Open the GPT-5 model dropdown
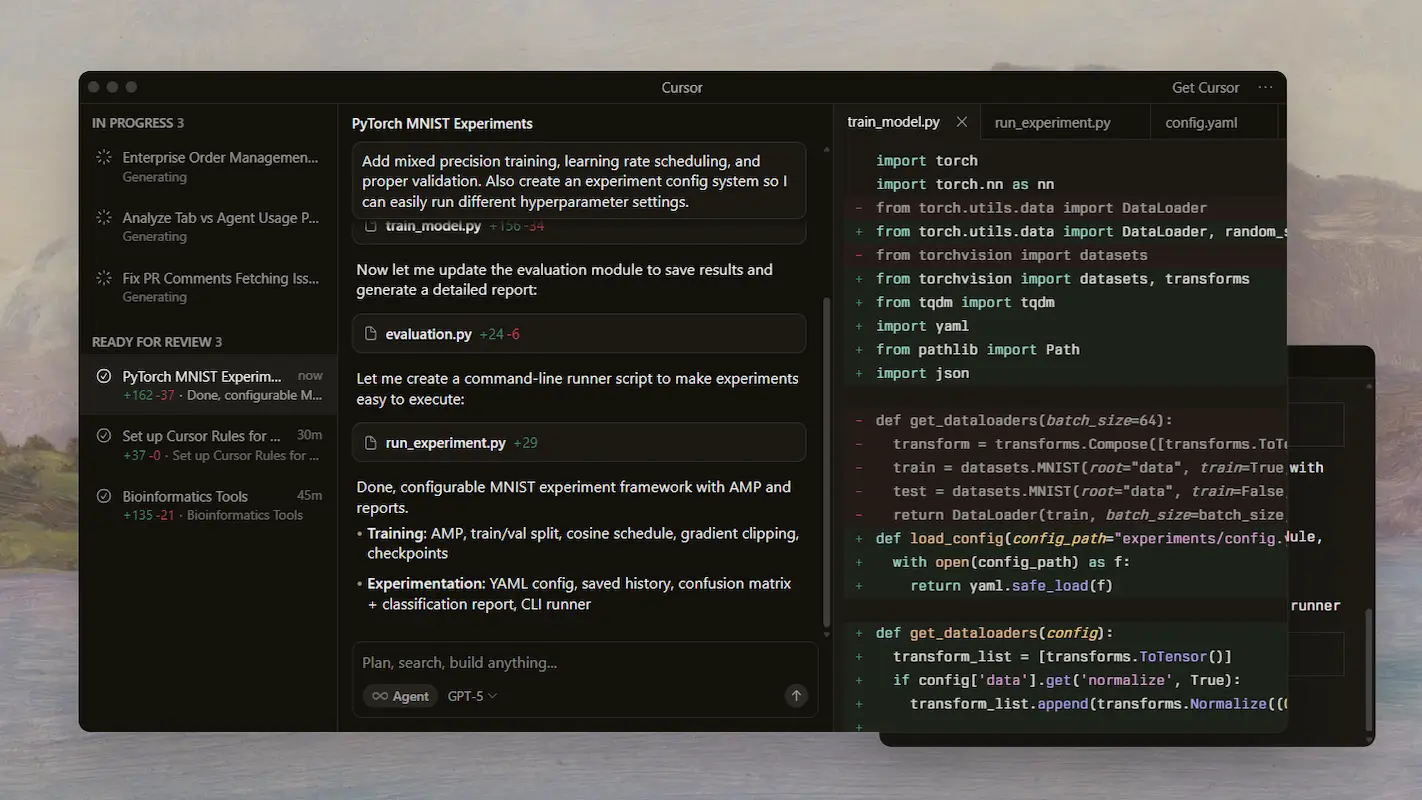The image size is (1422, 800). pos(472,696)
